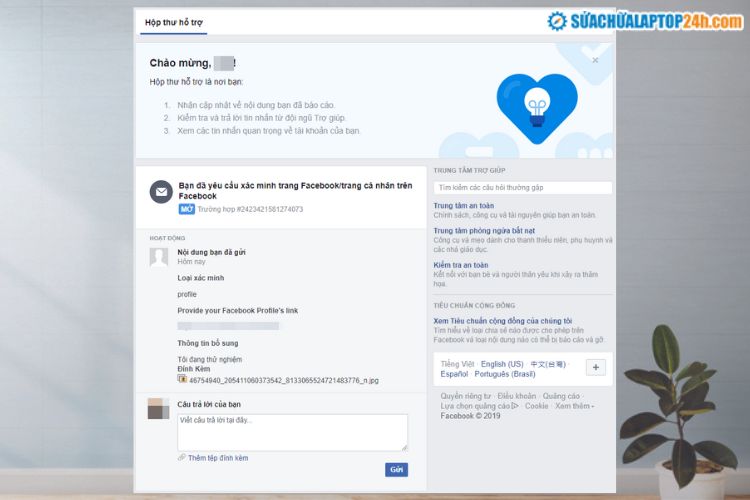Screen dimensions: 750x500
Task: Open Lựa chọn quảng cáo footer link
Action: click(x=479, y=406)
